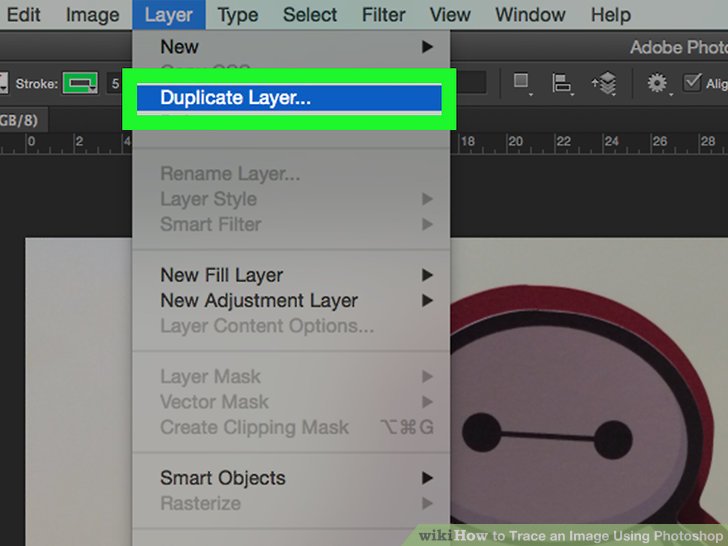Open the Window menu
Image resolution: width=728 pixels, height=546 pixels.
coord(530,15)
